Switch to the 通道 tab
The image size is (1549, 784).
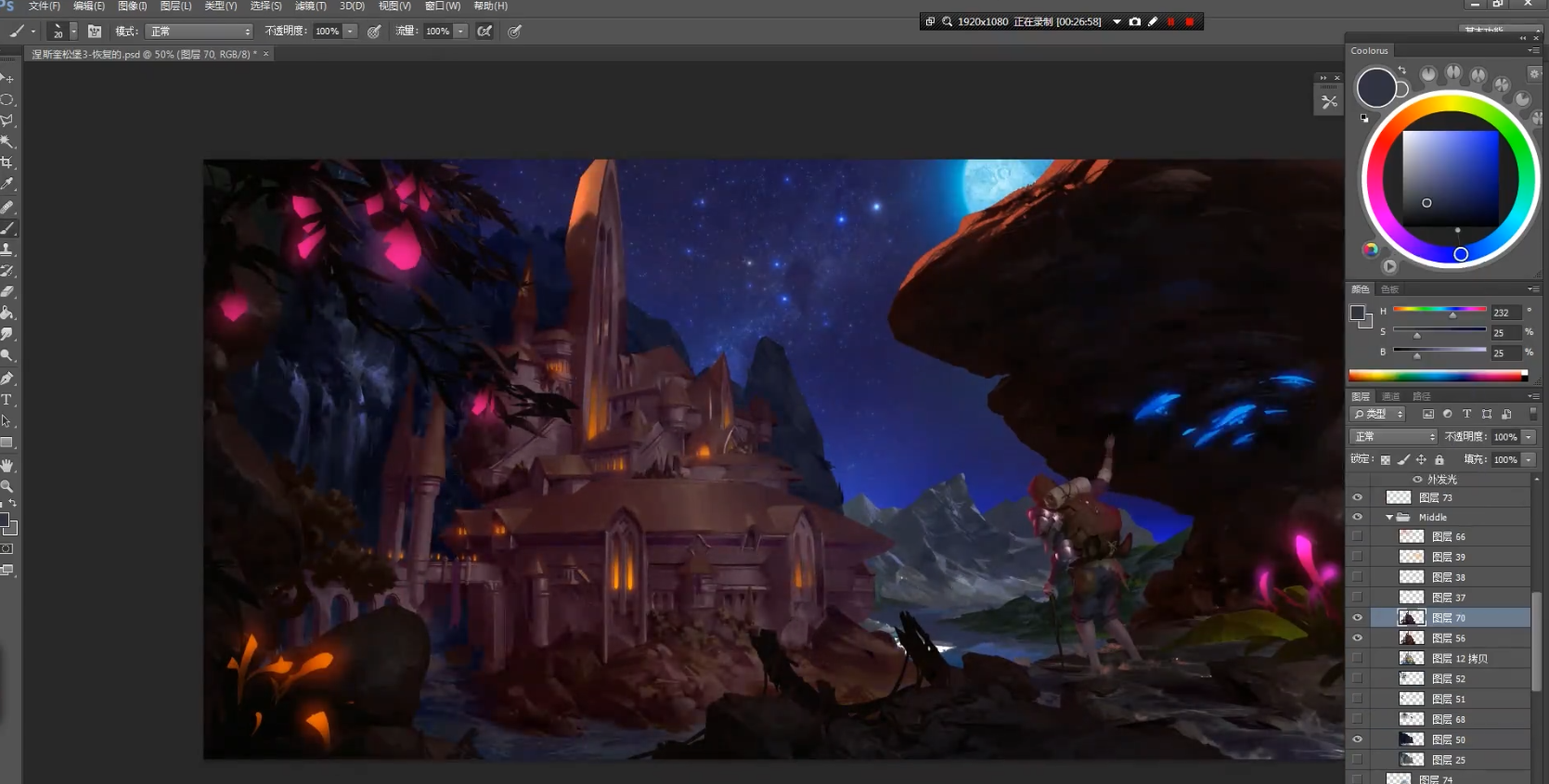[x=1390, y=396]
